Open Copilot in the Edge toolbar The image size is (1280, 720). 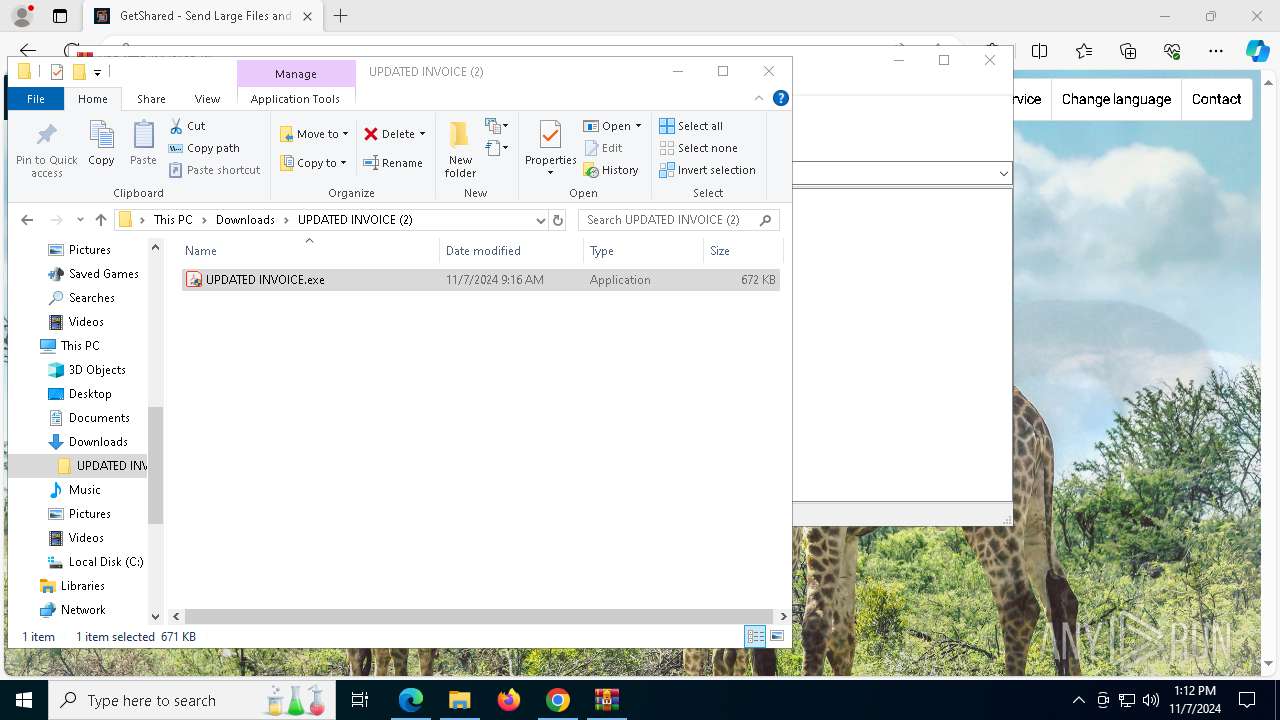1257,51
